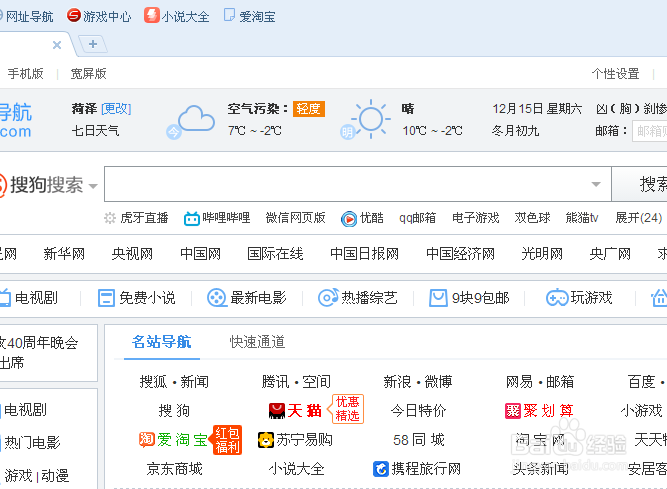
Task: Expand more hot links via 展开(24)
Action: click(x=638, y=218)
